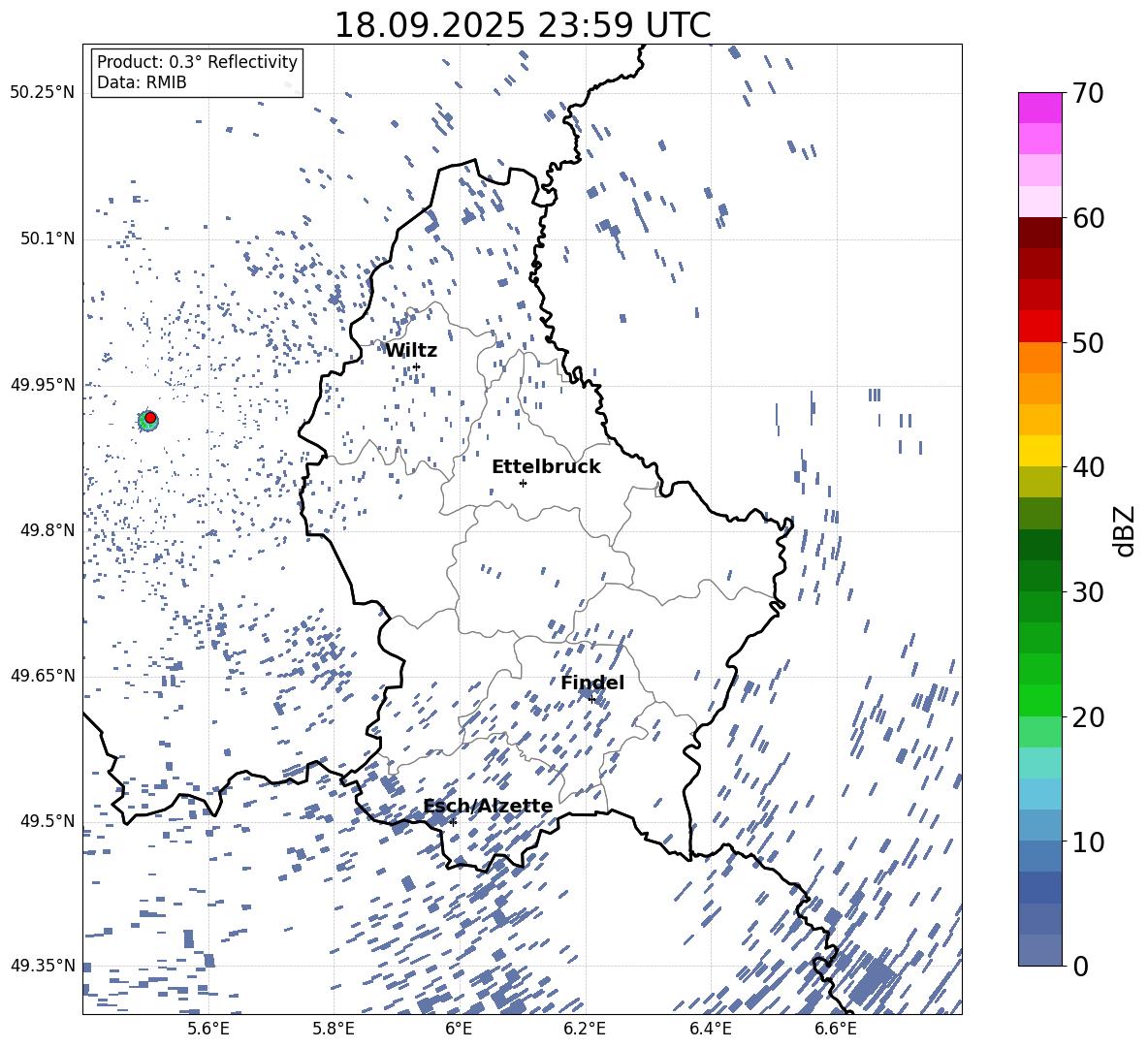Viewport: 1148px width, 1048px height.
Task: Click "Product: 0.3° Reflectivity" text
Action: [198, 62]
